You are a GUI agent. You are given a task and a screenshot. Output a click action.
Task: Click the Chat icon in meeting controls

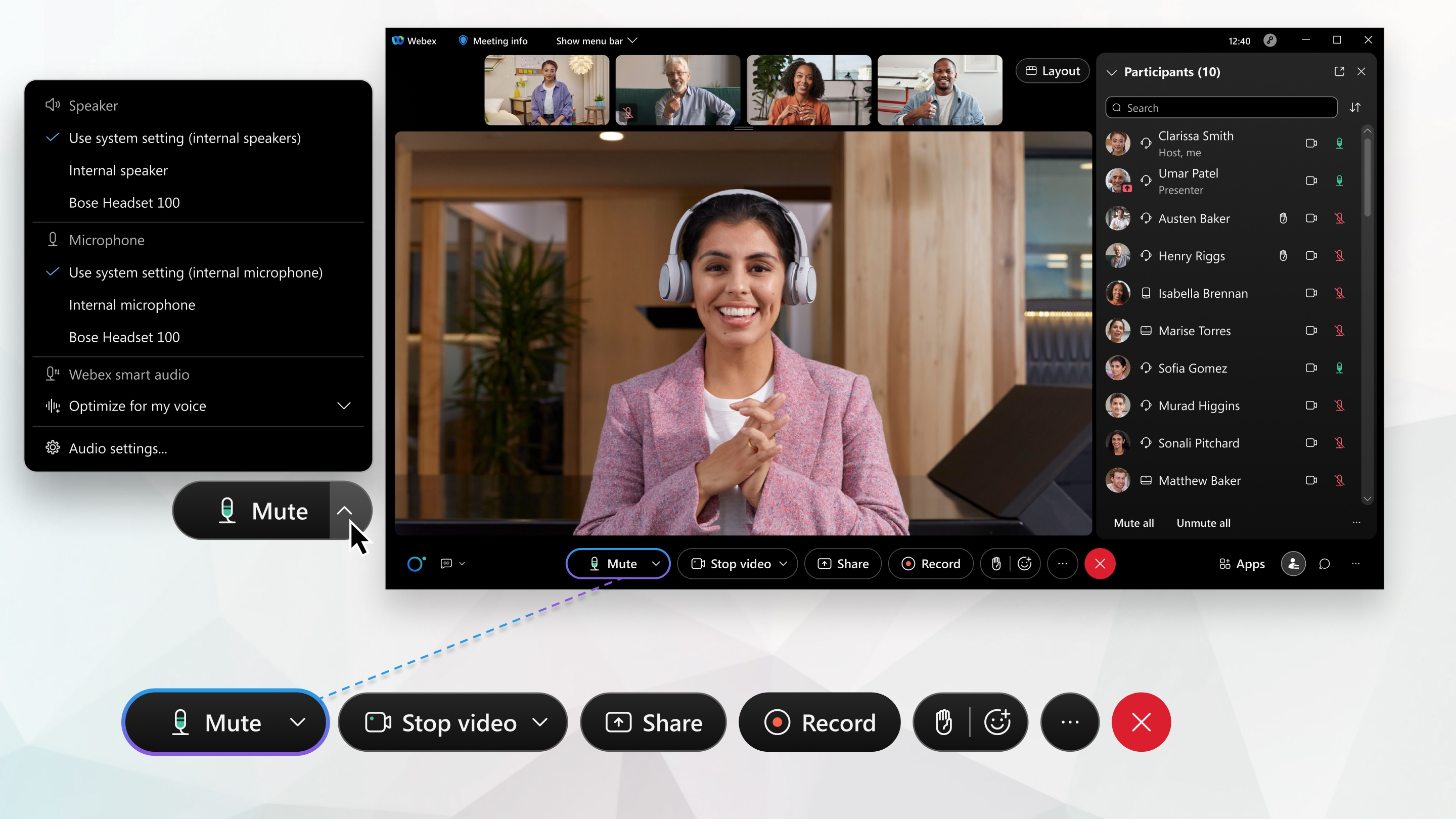point(1324,563)
